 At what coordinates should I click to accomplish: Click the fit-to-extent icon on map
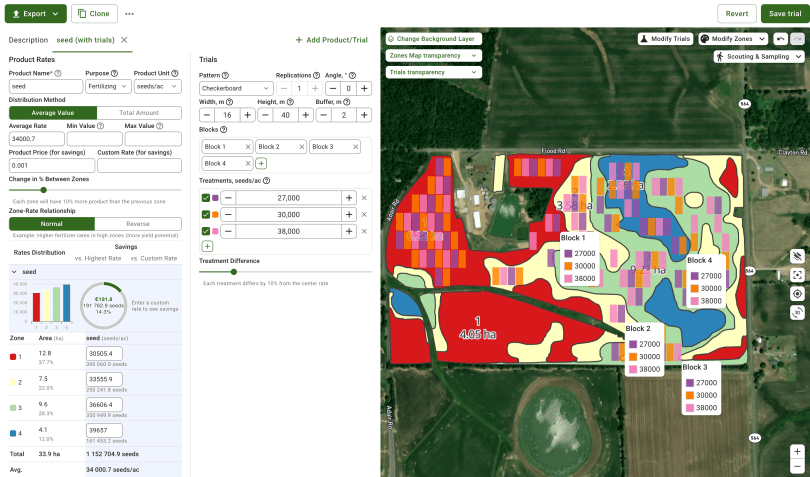pos(797,275)
